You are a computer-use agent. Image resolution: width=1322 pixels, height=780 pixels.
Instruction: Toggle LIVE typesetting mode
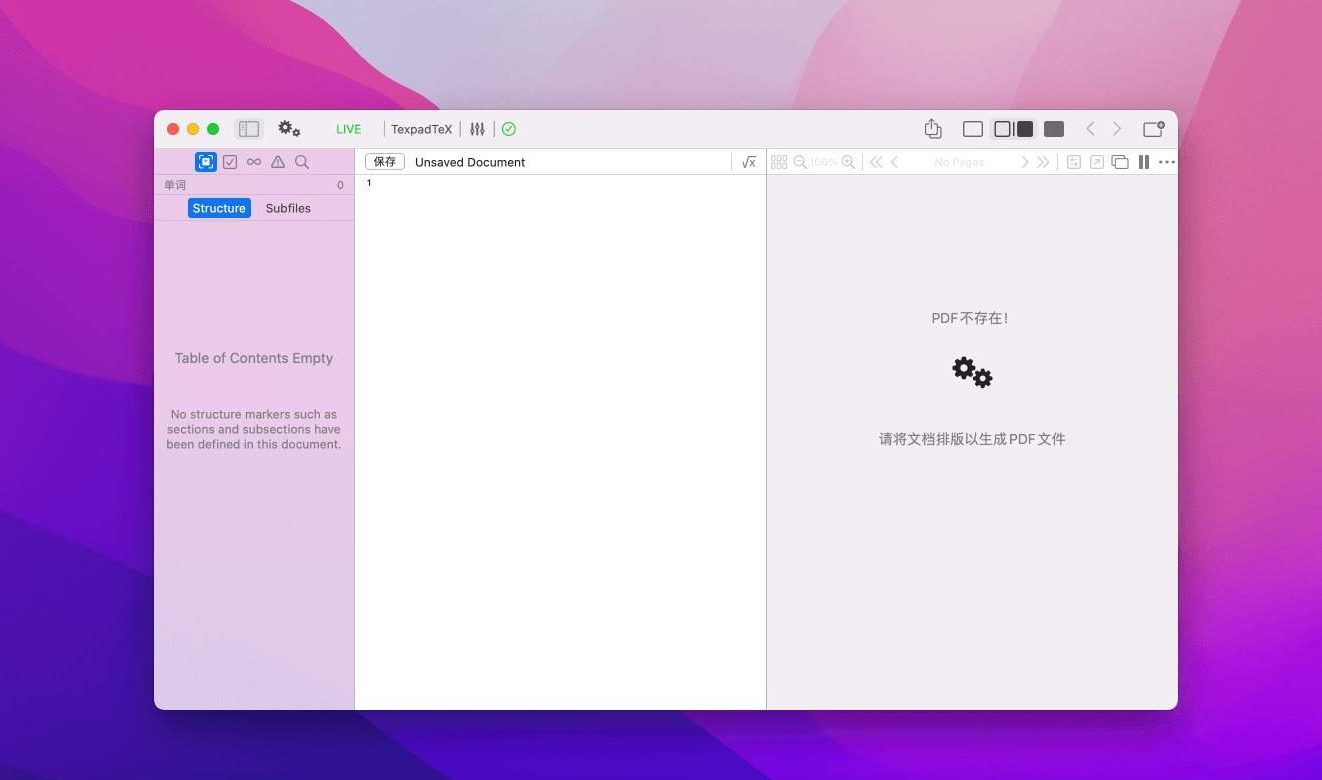[x=348, y=129]
